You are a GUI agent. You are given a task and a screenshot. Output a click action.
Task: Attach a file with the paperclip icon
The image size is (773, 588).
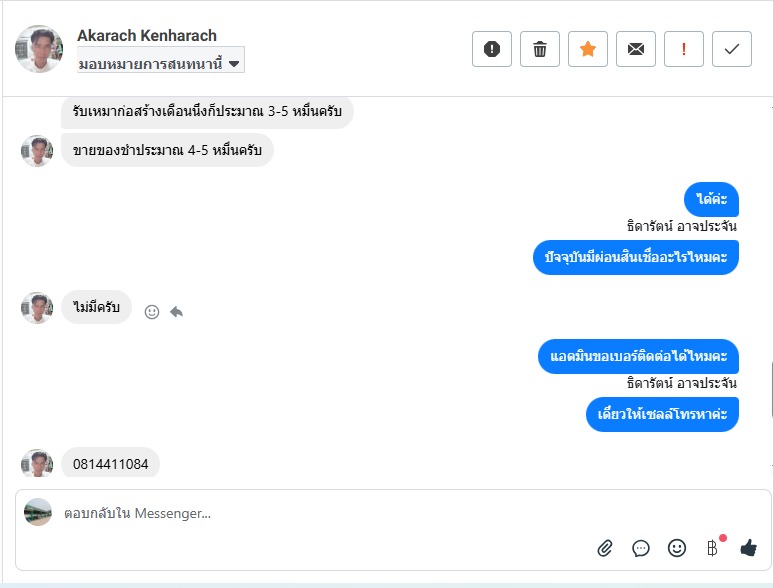point(605,548)
